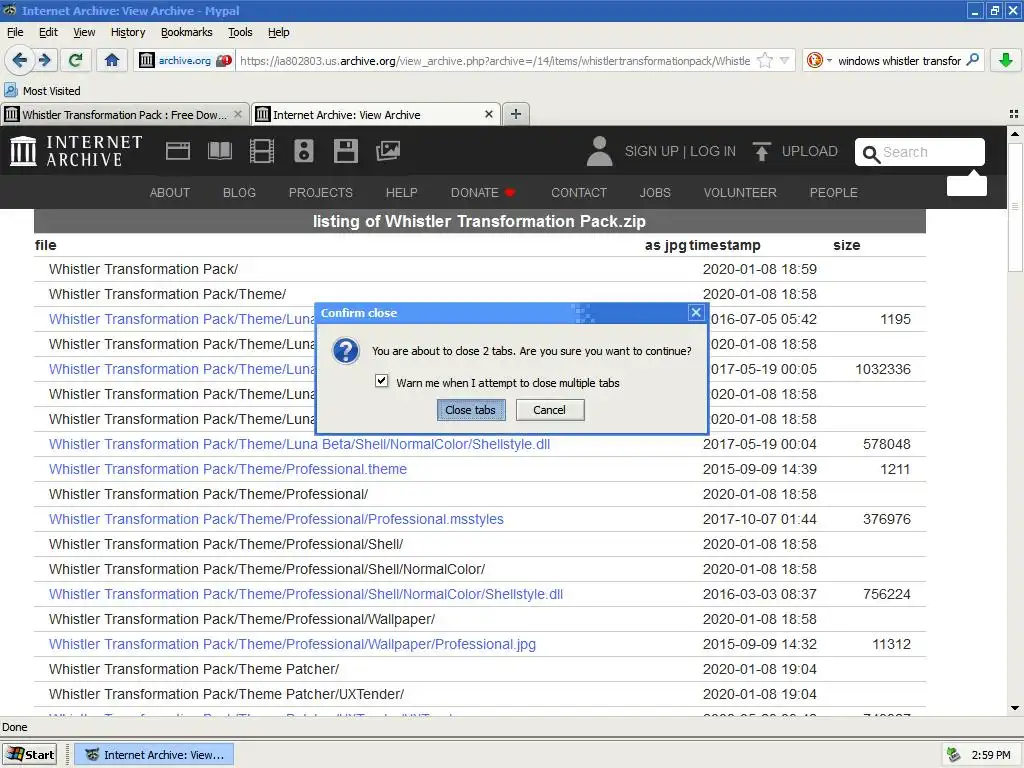The width and height of the screenshot is (1024, 768).
Task: Open the ABOUT navigation link
Action: [170, 193]
